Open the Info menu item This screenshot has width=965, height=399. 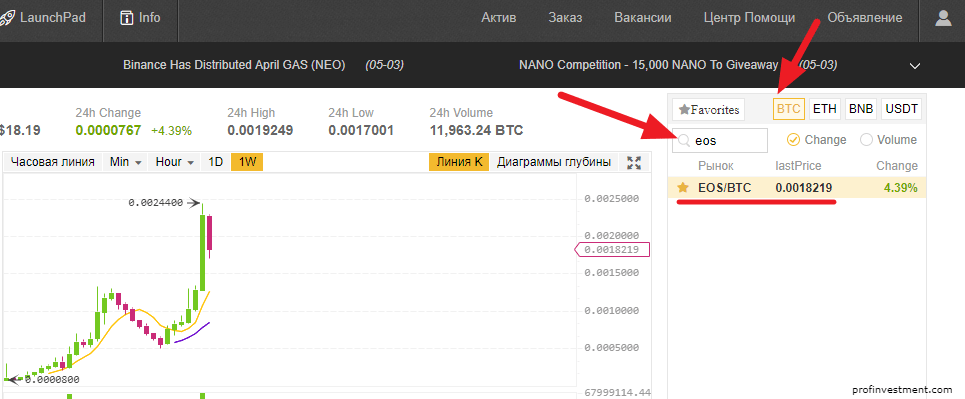pyautogui.click(x=140, y=18)
